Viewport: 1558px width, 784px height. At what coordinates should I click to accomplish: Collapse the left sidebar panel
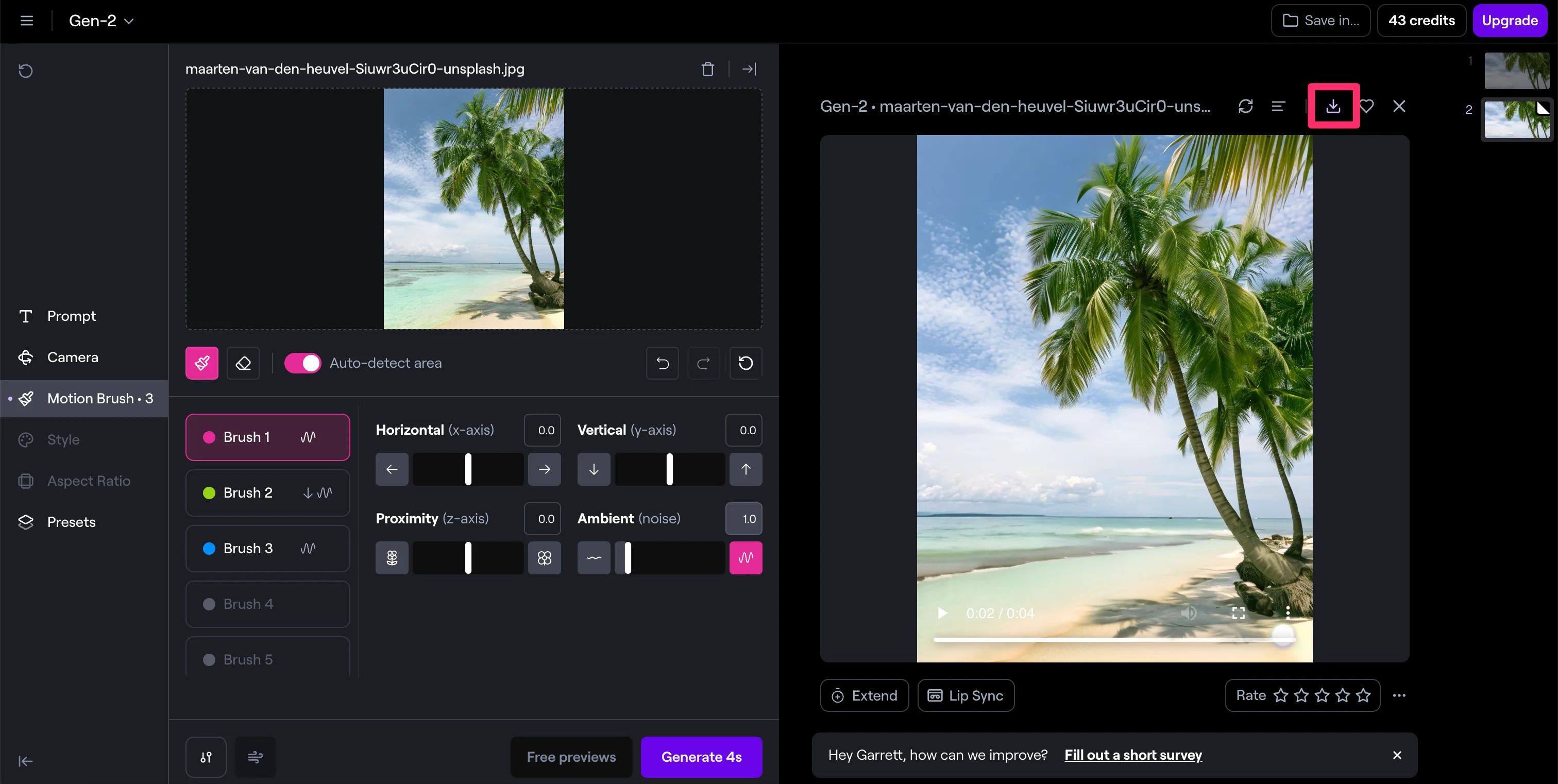[x=25, y=761]
